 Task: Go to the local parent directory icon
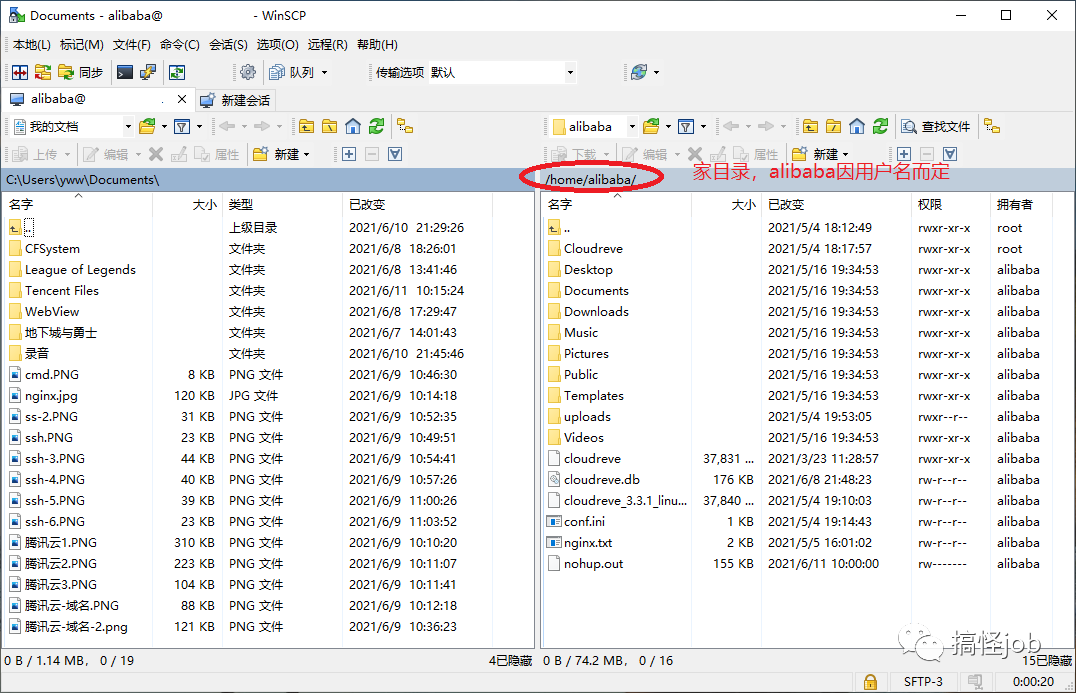pyautogui.click(x=306, y=126)
